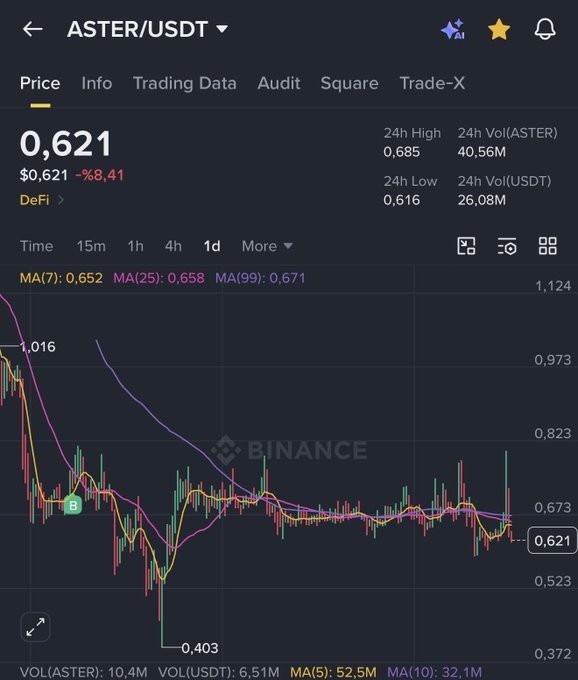Tap the 24h Vol(ASTER) value 40,56M
This screenshot has height=680, width=578.
482,152
